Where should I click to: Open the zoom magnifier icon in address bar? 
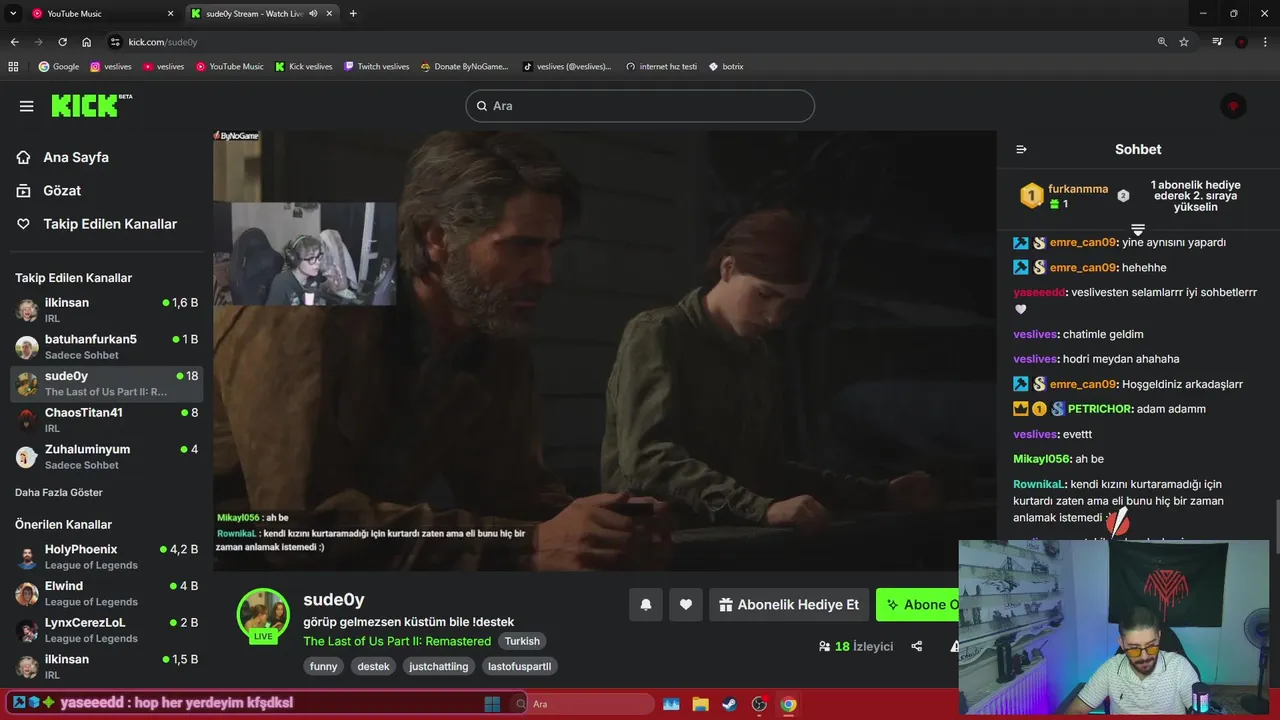click(1162, 42)
